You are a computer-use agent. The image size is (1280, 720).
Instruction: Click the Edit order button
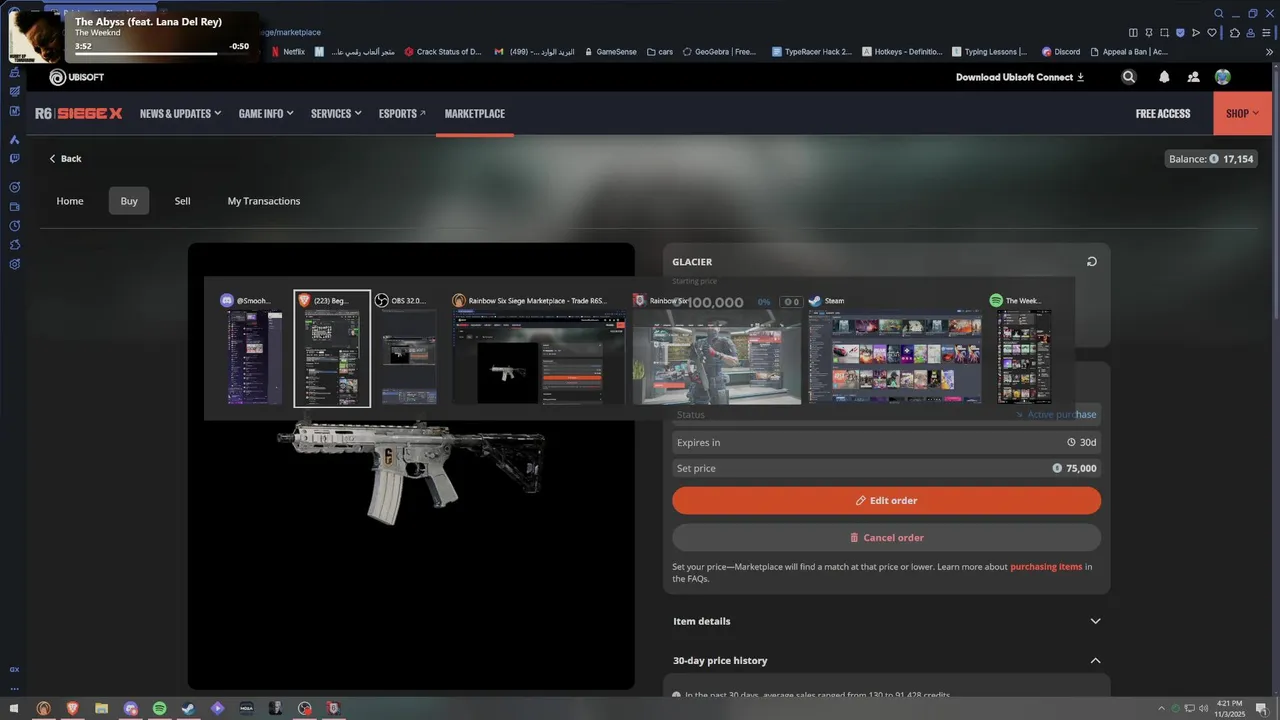[x=886, y=500]
